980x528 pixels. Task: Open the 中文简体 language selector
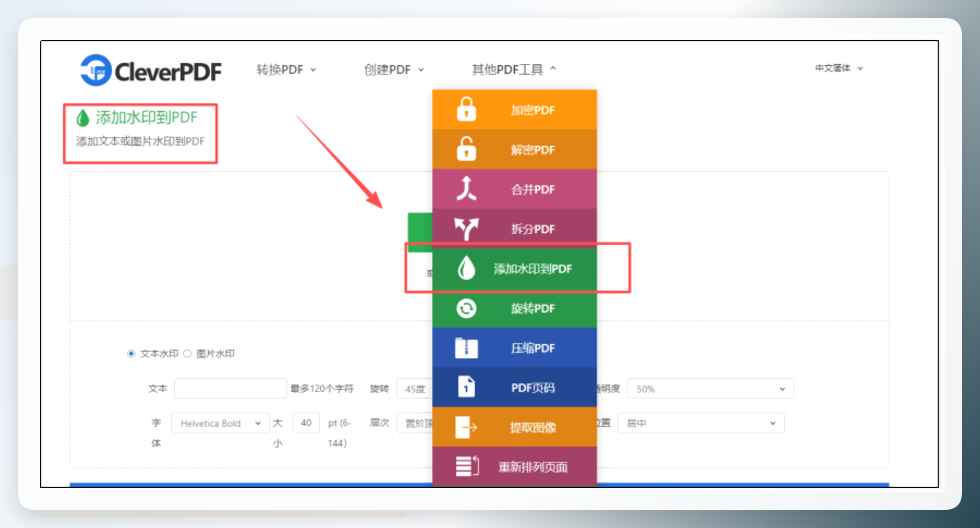tap(839, 68)
